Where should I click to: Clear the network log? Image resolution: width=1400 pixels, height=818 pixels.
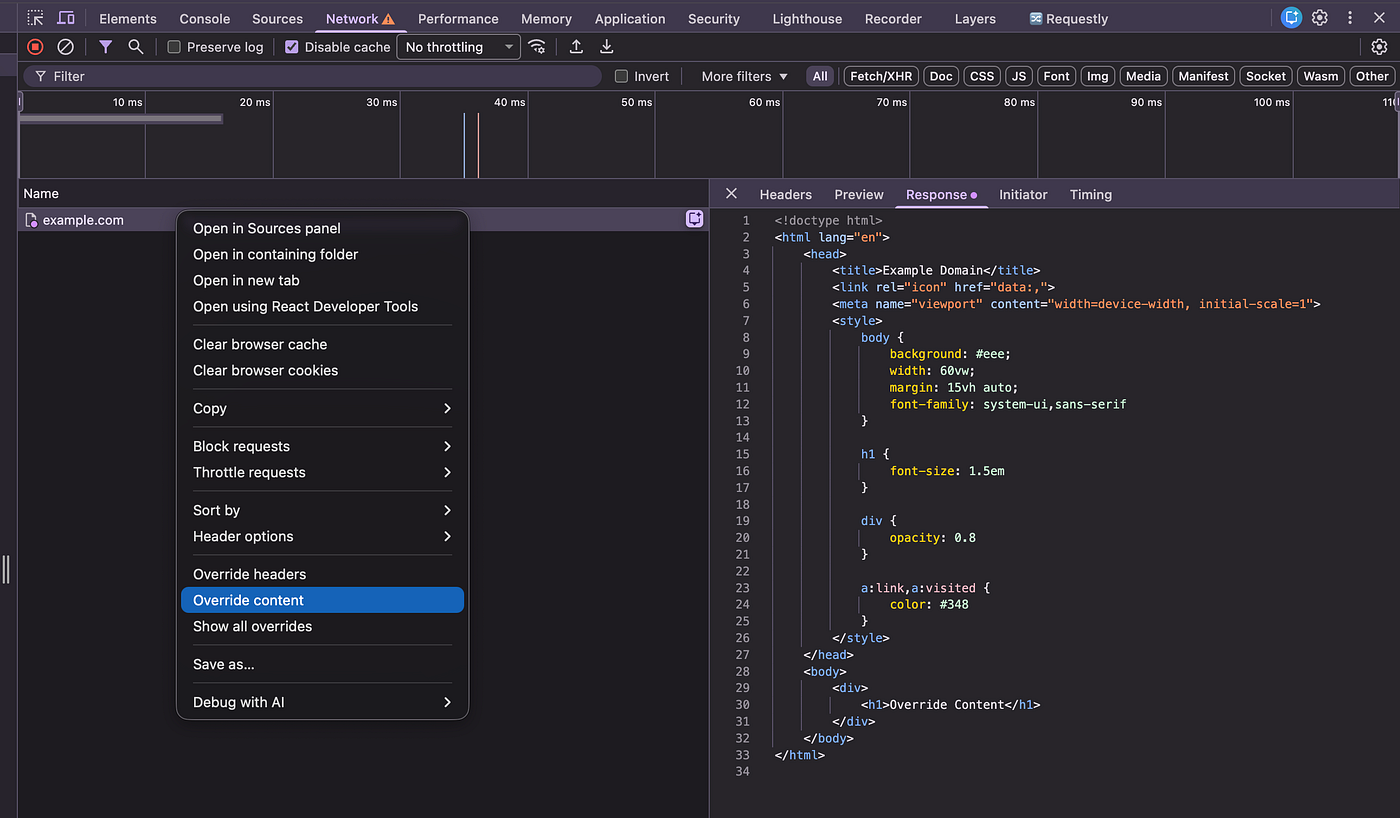tap(65, 47)
